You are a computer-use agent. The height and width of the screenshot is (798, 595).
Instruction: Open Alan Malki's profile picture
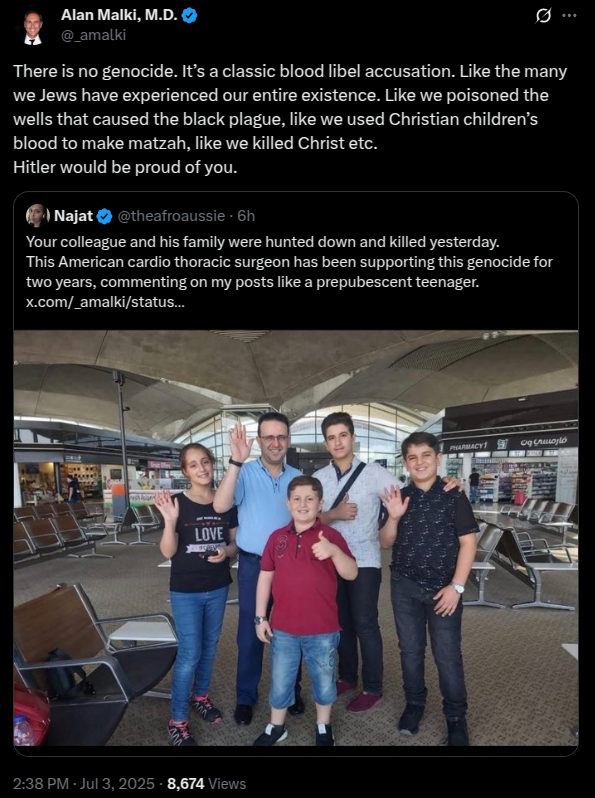click(x=33, y=26)
